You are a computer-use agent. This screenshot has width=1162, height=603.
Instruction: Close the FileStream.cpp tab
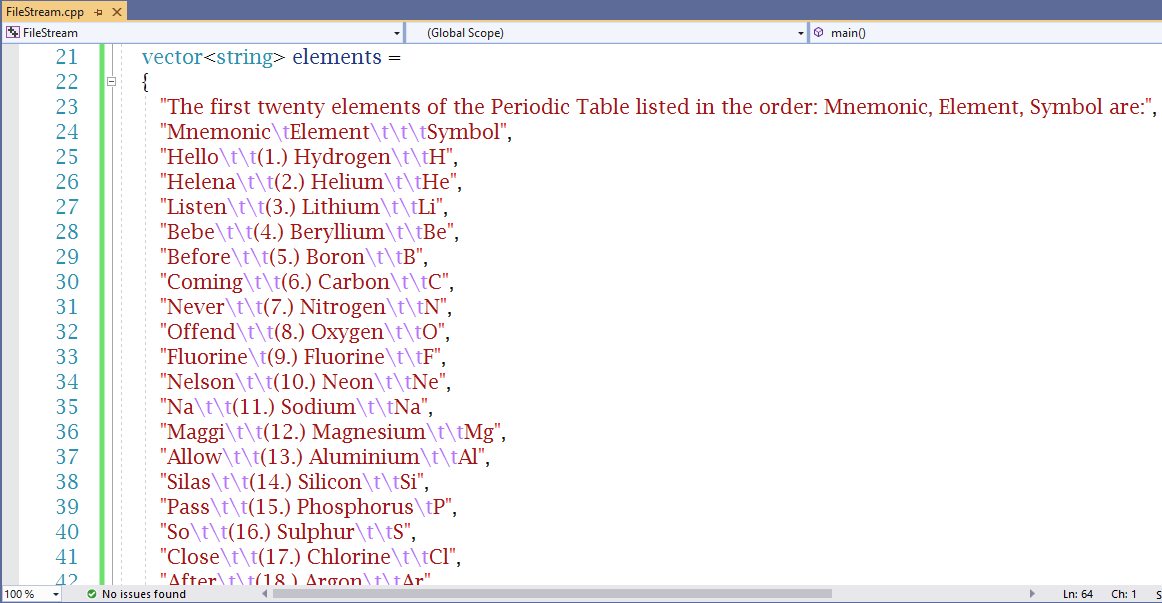[116, 11]
